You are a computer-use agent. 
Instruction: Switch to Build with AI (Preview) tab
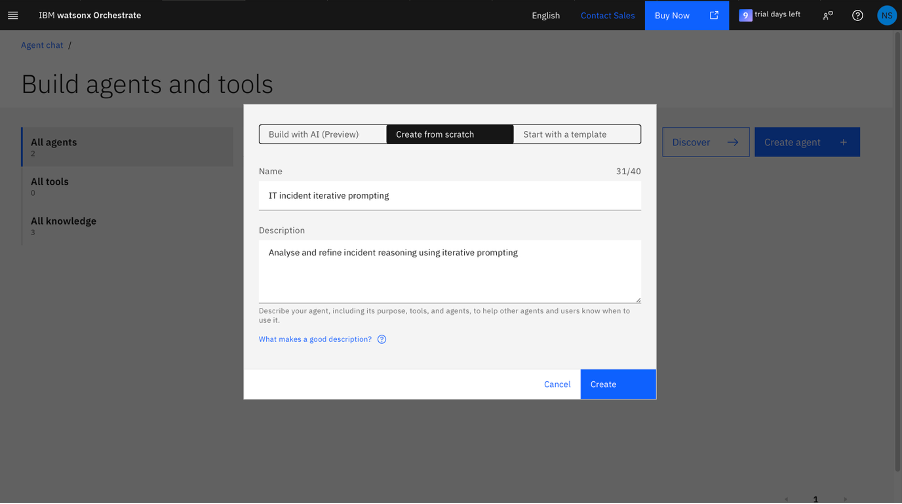pyautogui.click(x=323, y=134)
